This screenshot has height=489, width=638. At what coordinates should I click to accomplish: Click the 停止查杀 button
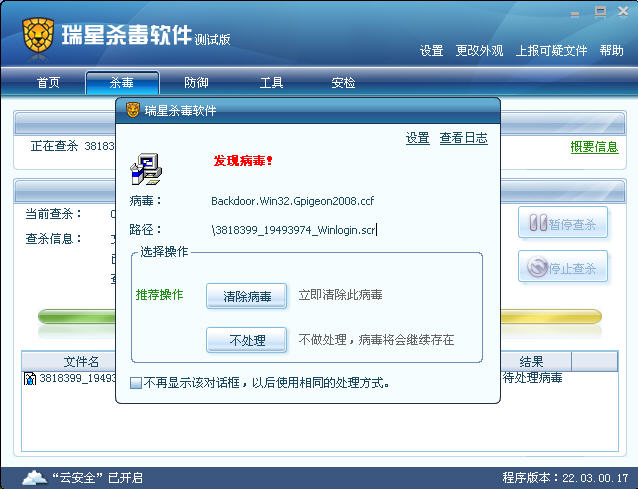click(563, 267)
